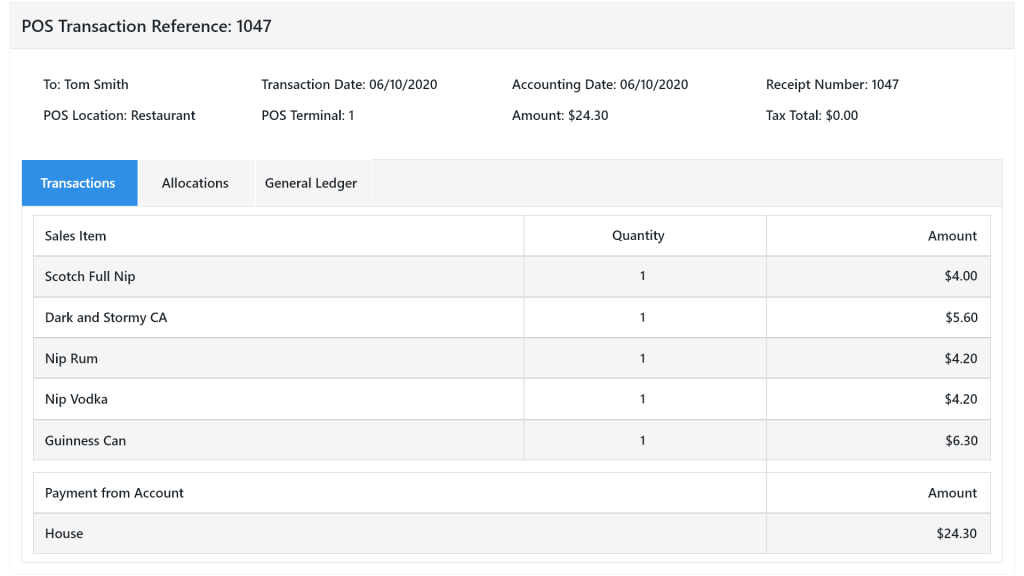Click the Nip Rum sales item
1024x576 pixels.
point(71,358)
